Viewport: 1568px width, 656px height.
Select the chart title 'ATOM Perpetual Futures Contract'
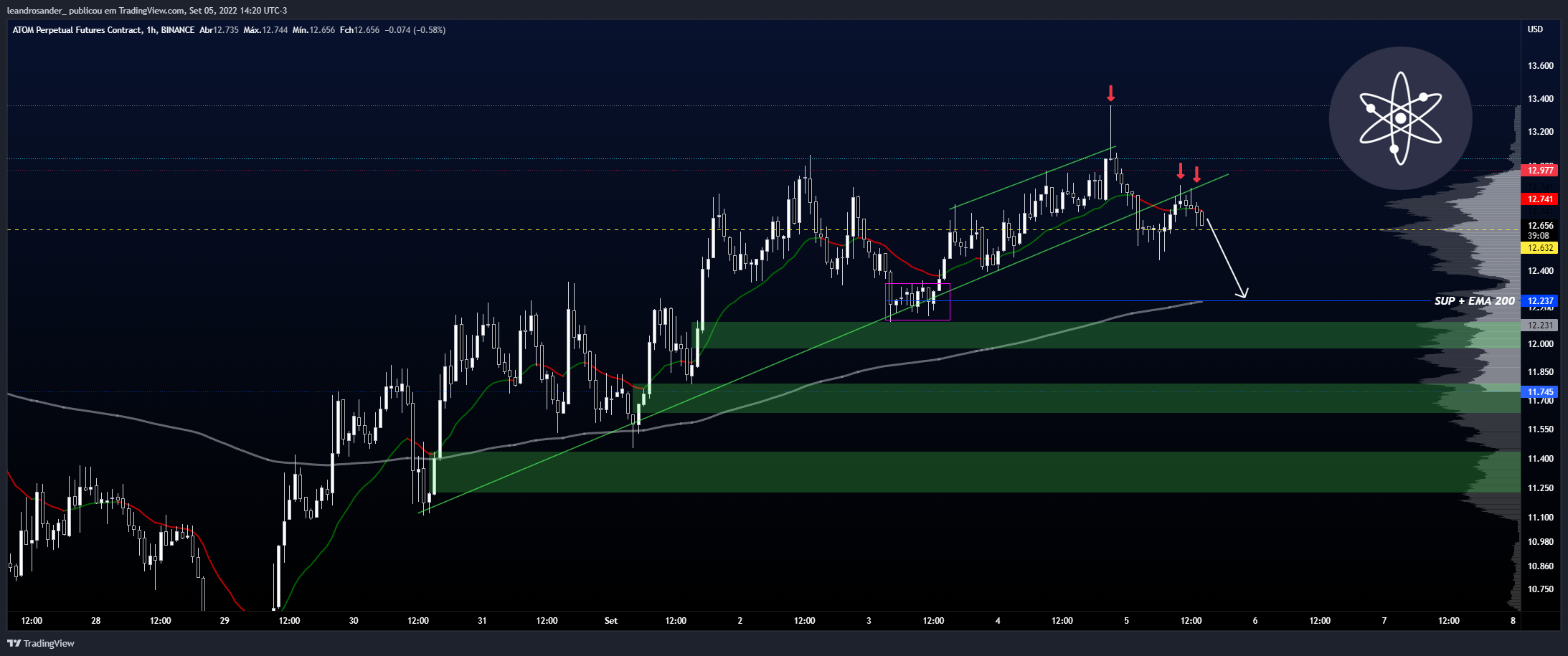(77, 30)
